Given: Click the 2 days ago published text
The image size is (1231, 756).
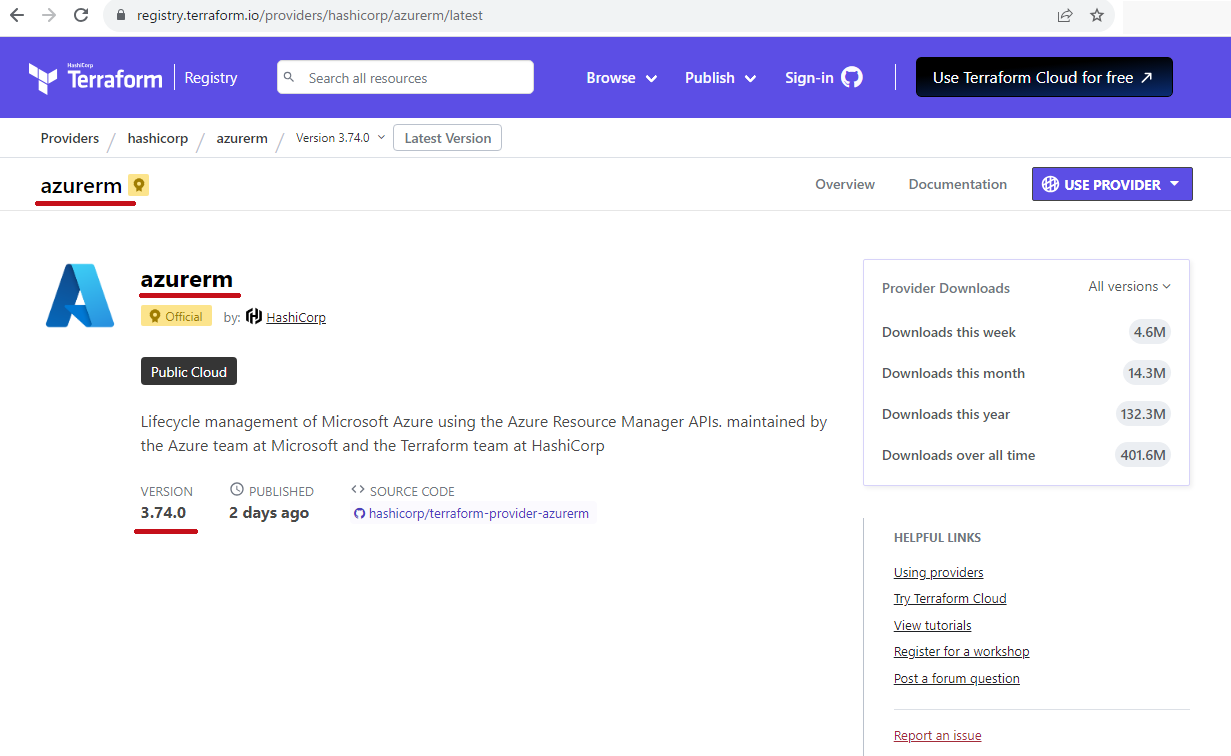Looking at the screenshot, I should [269, 513].
